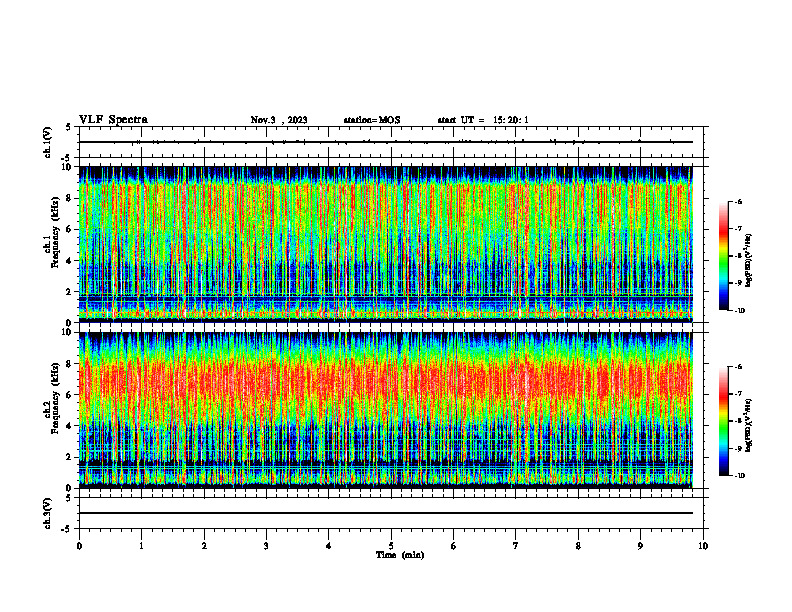The image size is (792, 612).
Task: Click the ch.3 voltage waveform trace
Action: tap(385, 513)
